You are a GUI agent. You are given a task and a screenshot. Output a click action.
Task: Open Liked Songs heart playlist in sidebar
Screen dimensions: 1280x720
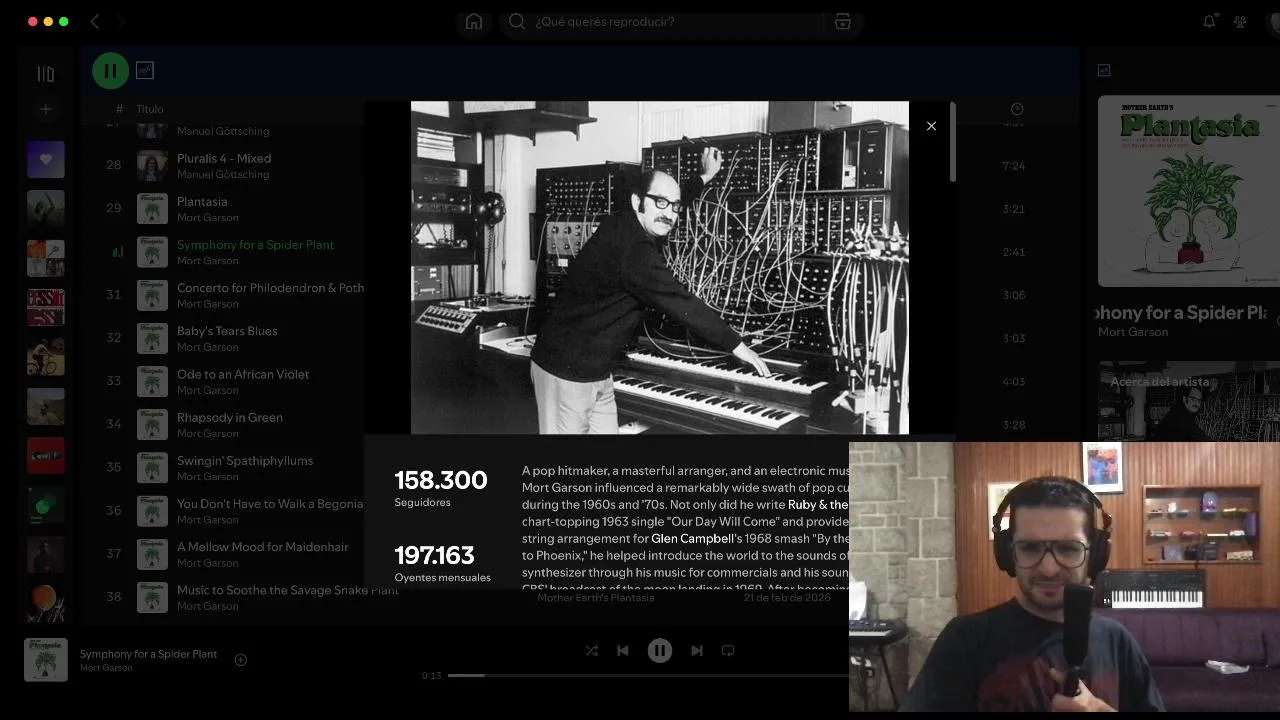pos(46,159)
